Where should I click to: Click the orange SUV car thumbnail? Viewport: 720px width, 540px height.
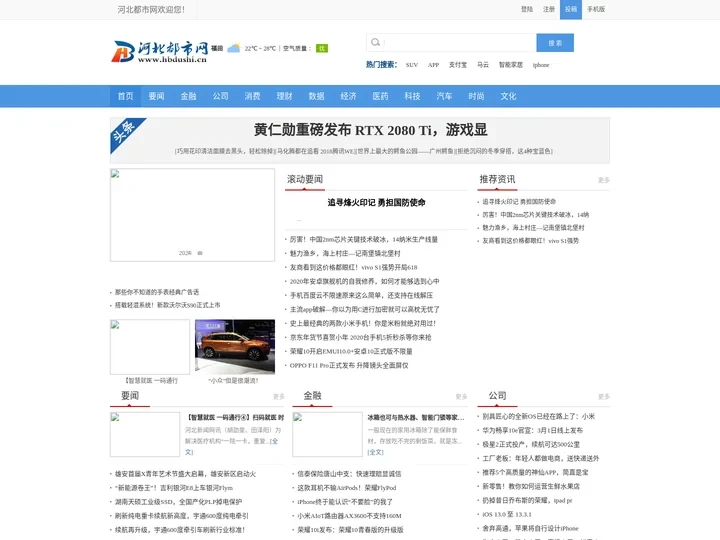[235, 347]
